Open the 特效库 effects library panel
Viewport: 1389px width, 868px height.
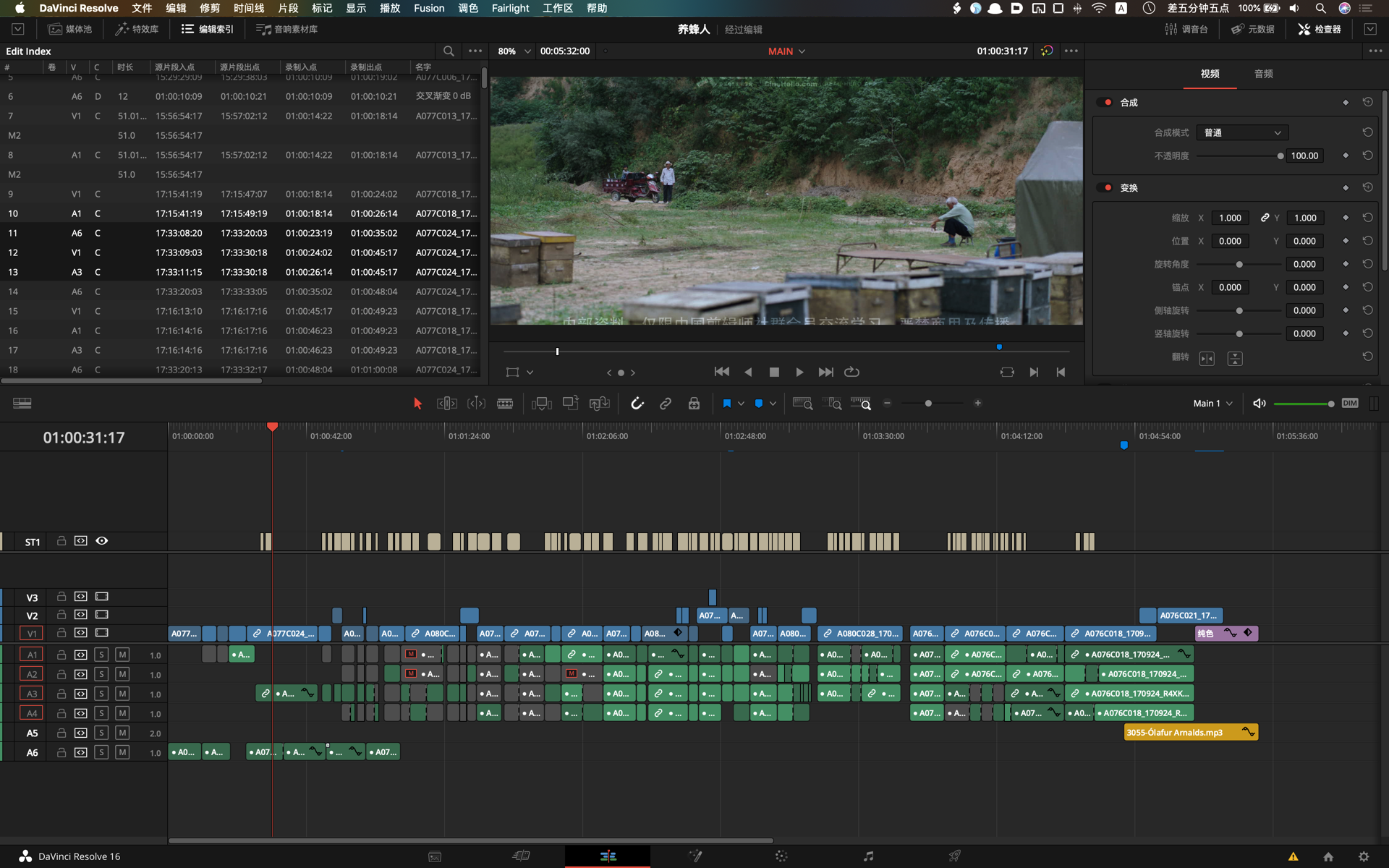[137, 29]
